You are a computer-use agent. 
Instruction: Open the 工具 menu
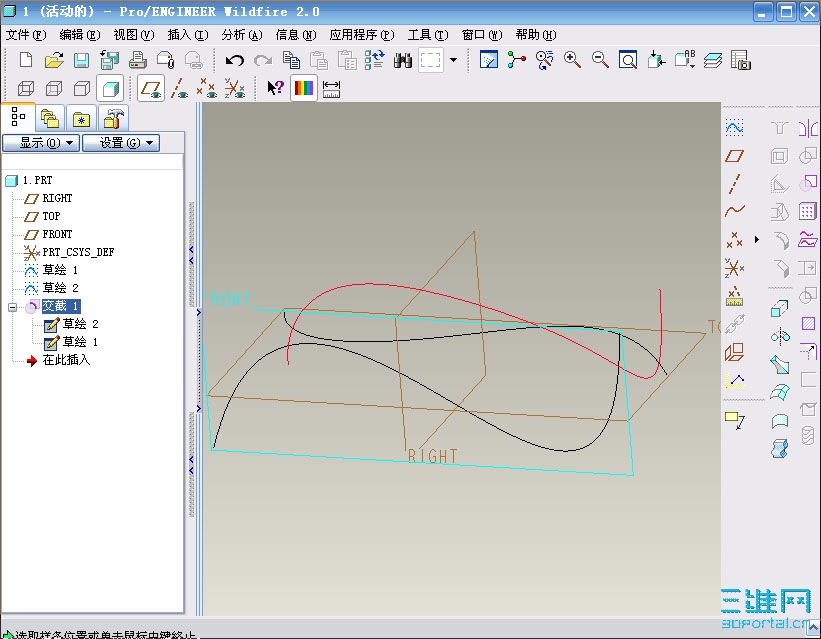tap(428, 35)
